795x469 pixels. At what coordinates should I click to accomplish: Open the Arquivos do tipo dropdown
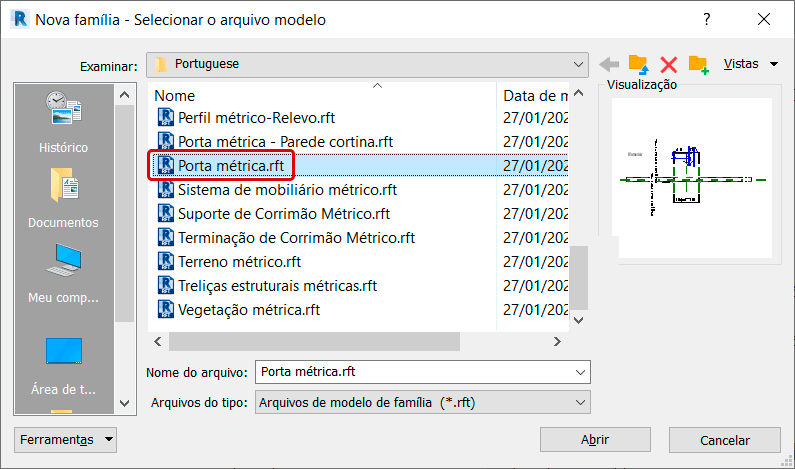[580, 402]
